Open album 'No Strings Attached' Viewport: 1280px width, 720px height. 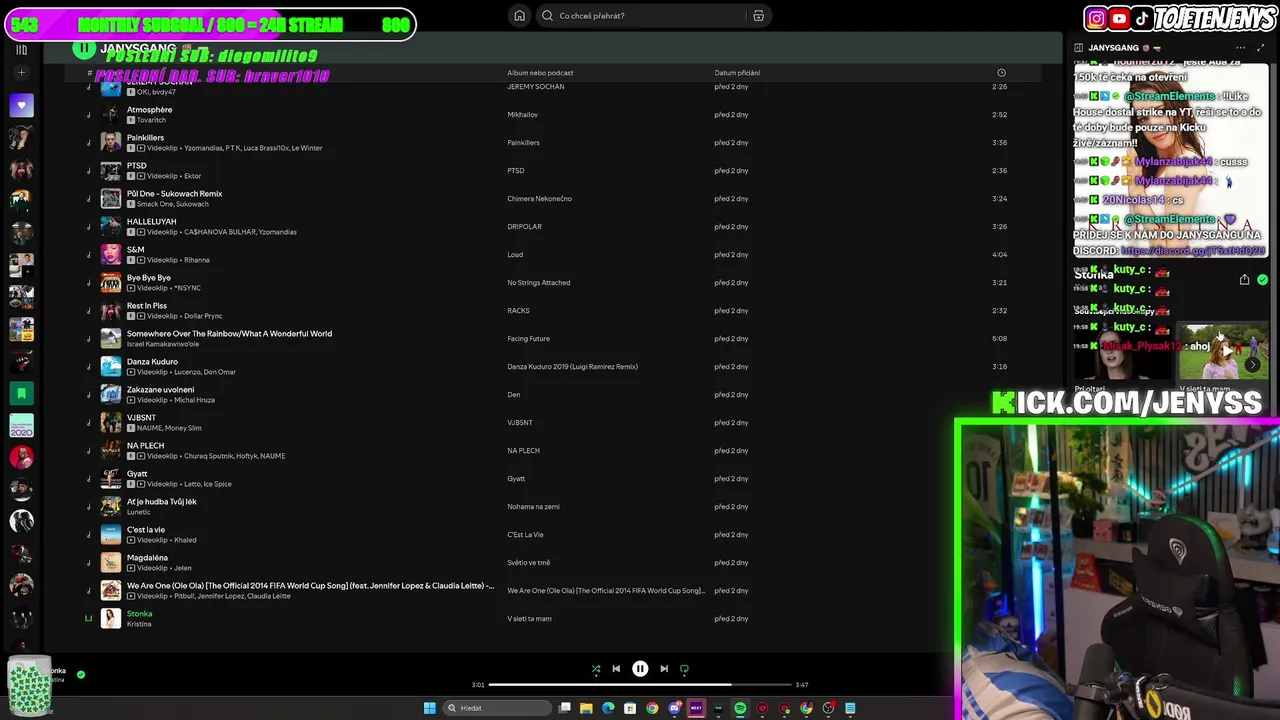(x=538, y=283)
